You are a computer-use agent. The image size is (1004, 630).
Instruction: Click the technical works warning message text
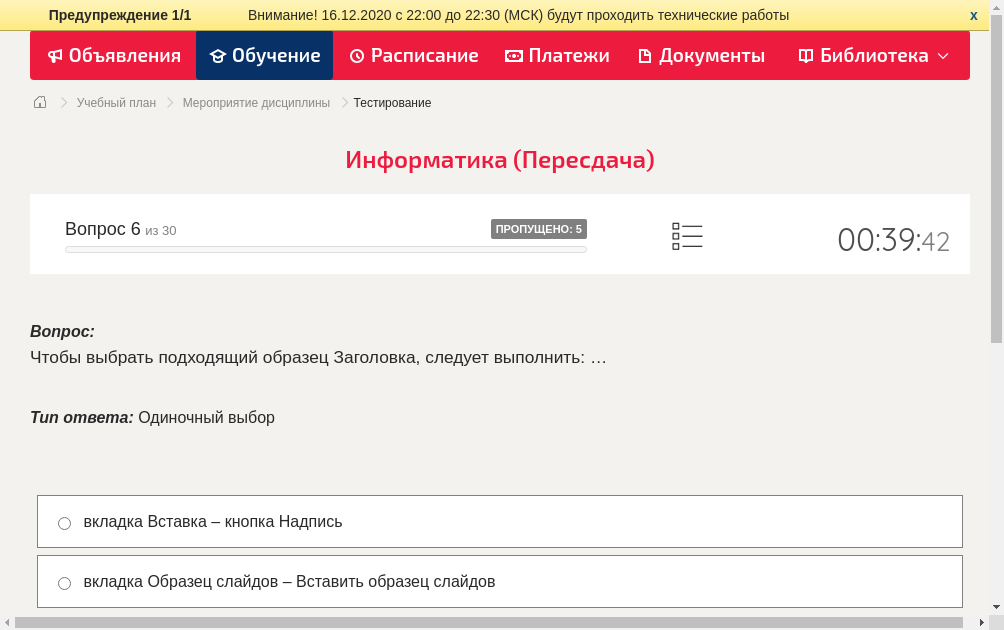[x=518, y=15]
